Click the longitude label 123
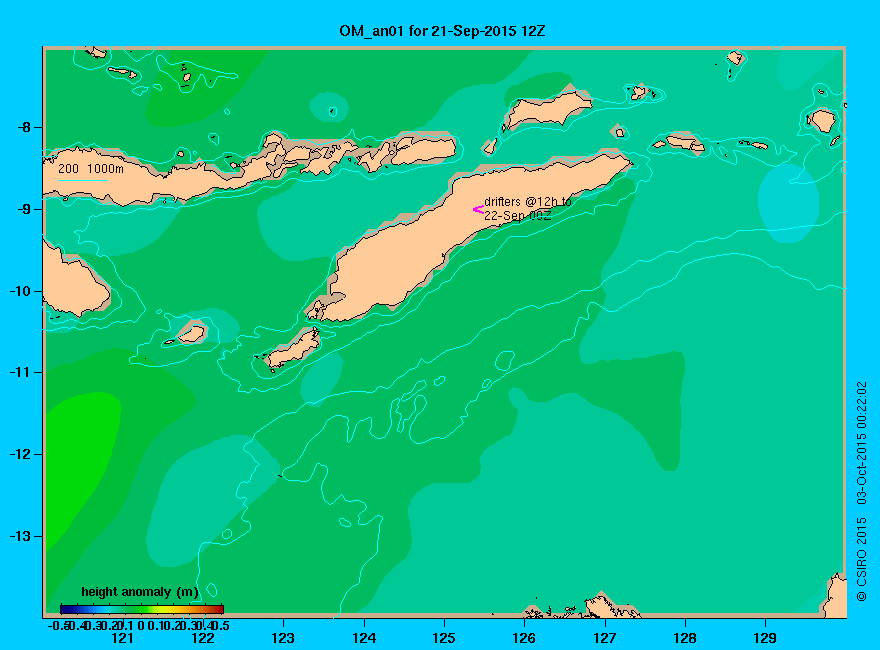 (283, 638)
